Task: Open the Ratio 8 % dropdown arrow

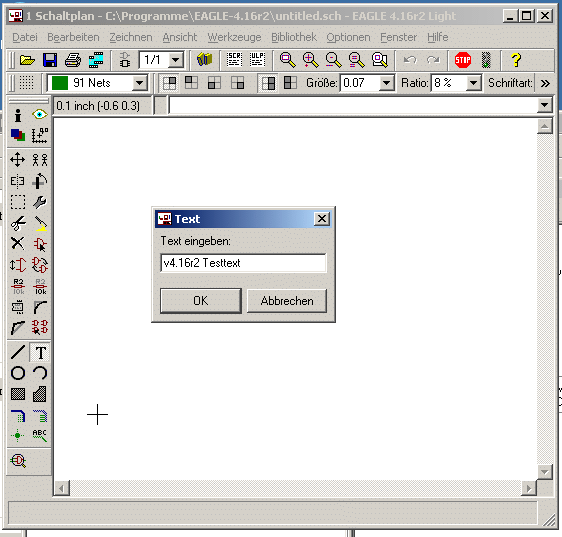Action: 473,83
